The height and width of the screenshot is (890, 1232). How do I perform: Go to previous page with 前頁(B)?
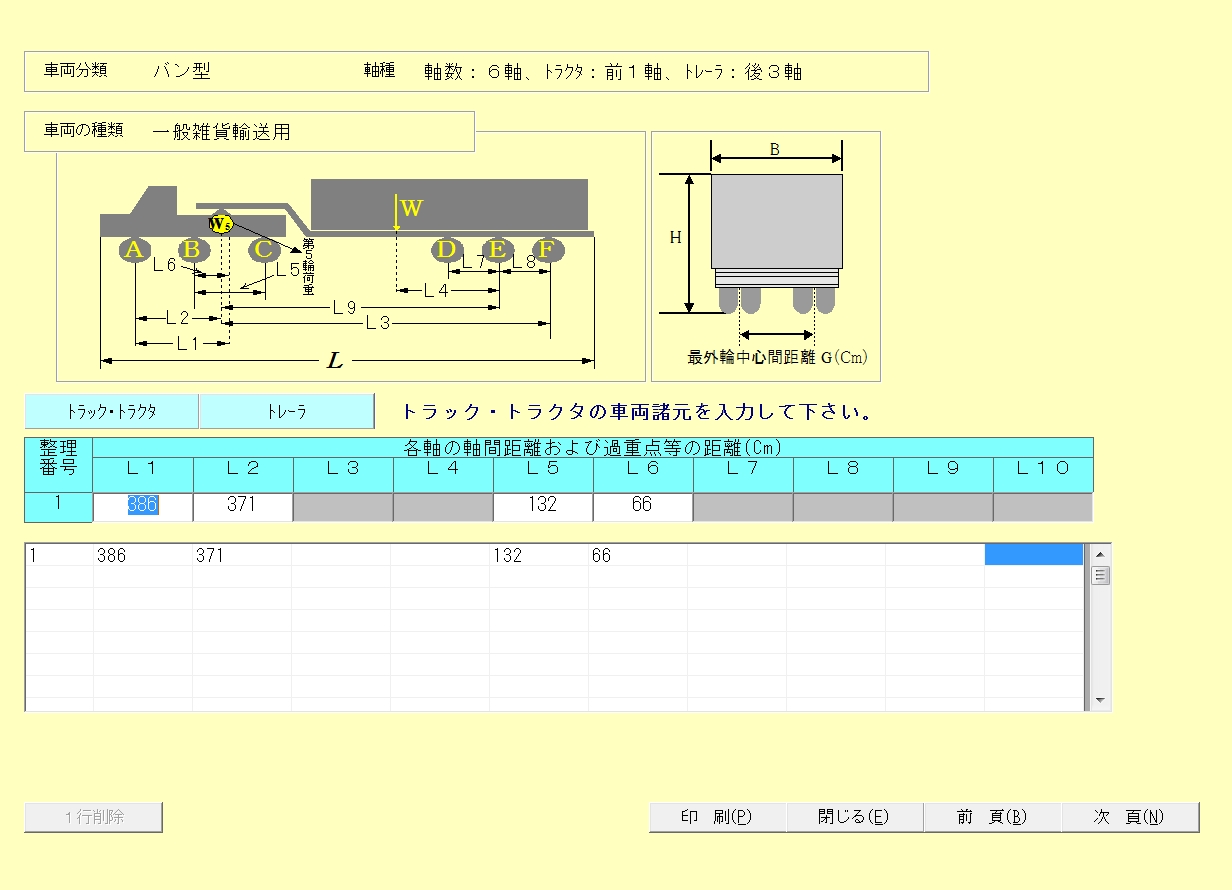[992, 817]
